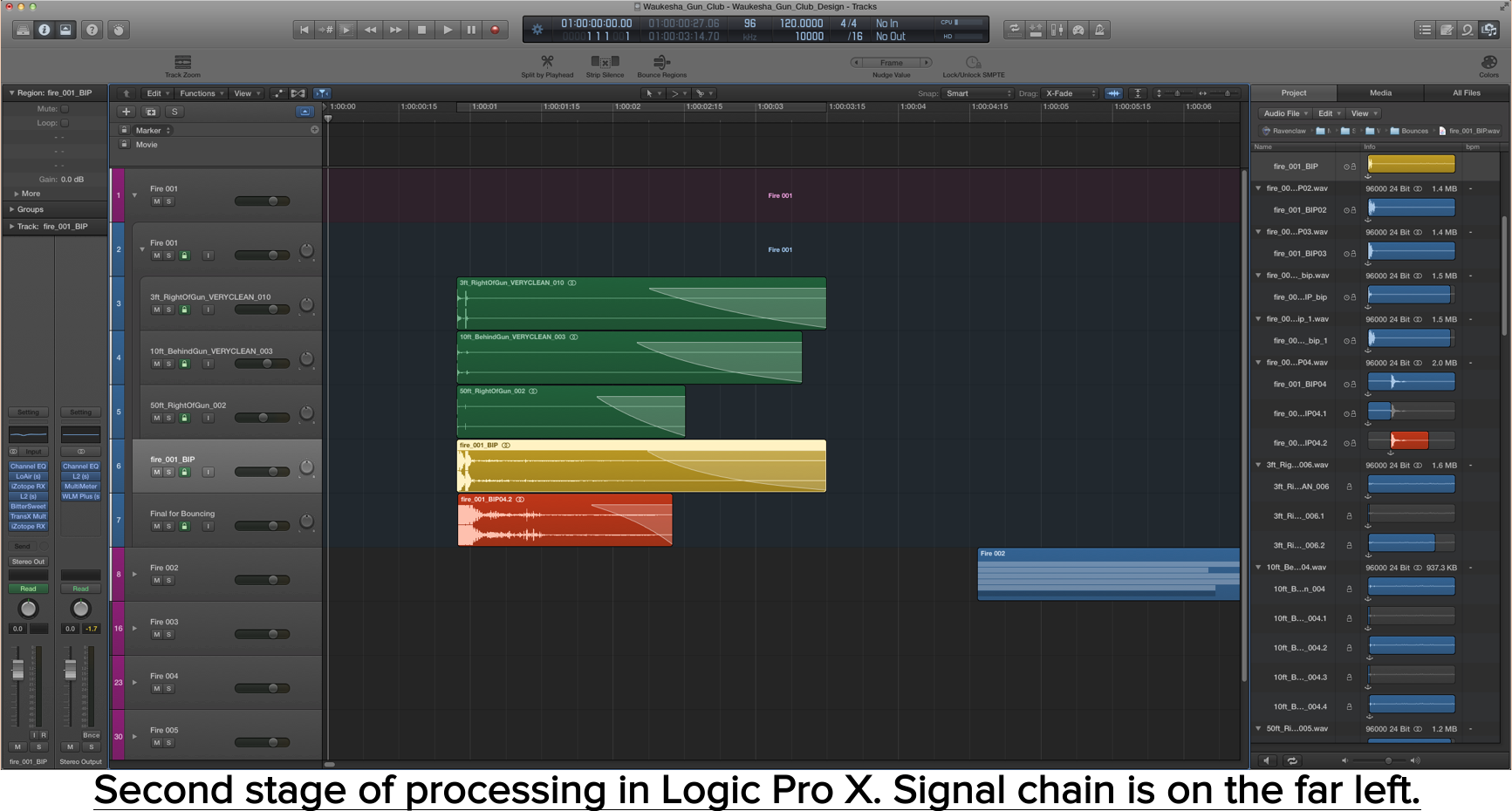Open the Colors palette icon
Screen dimensions: 1512x811
1489,62
